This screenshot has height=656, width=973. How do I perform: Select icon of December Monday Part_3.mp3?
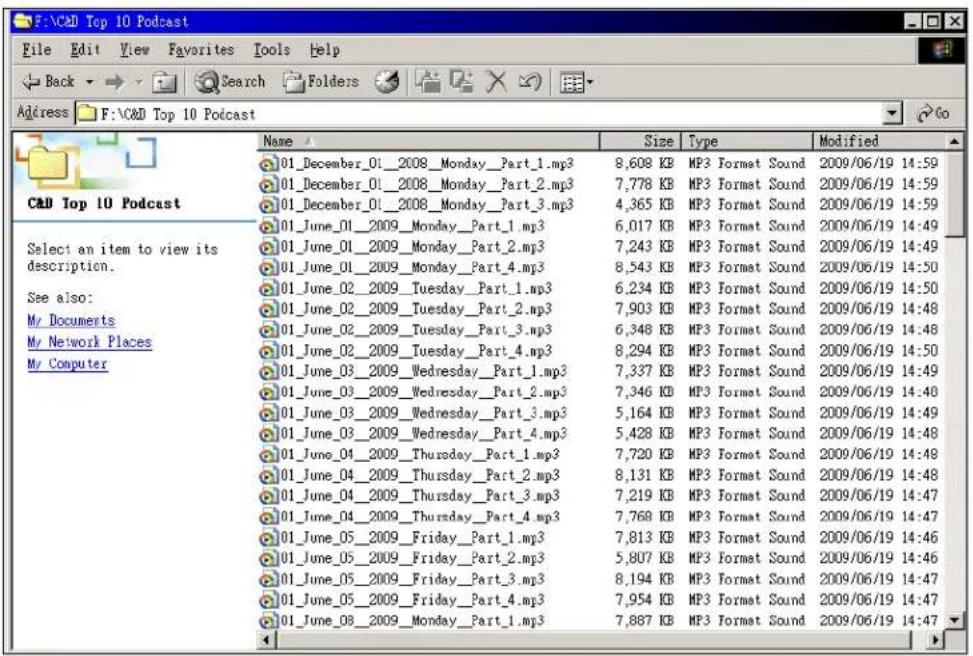coord(269,205)
